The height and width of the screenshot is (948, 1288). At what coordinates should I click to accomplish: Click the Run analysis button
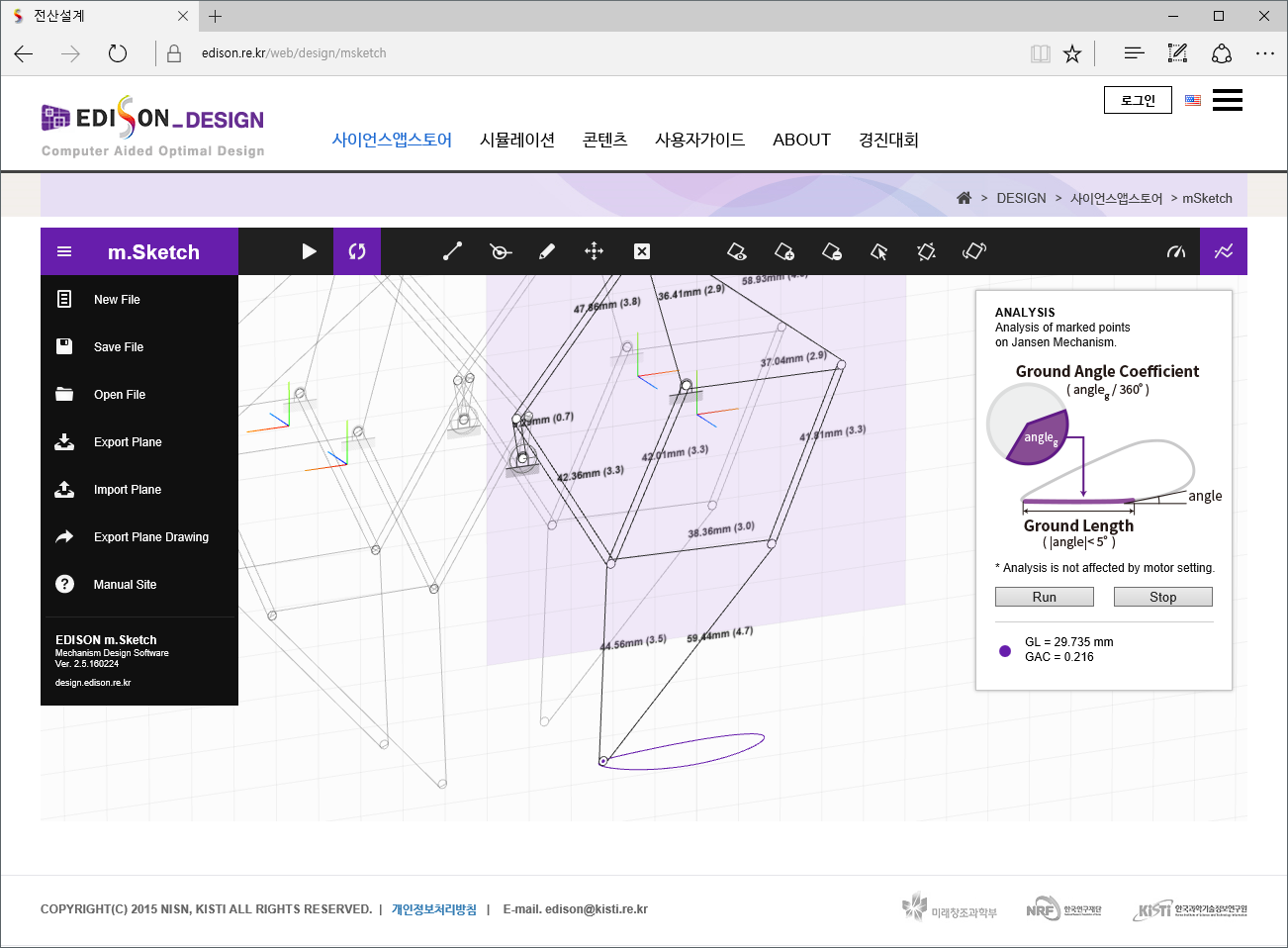click(1045, 597)
